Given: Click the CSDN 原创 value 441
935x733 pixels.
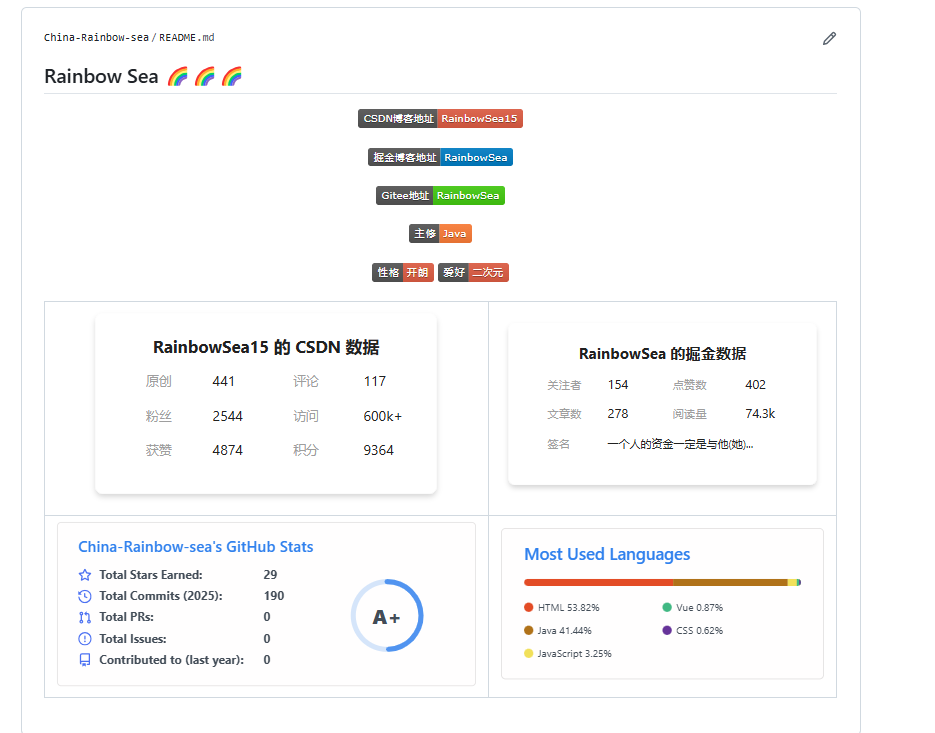Looking at the screenshot, I should click(224, 381).
